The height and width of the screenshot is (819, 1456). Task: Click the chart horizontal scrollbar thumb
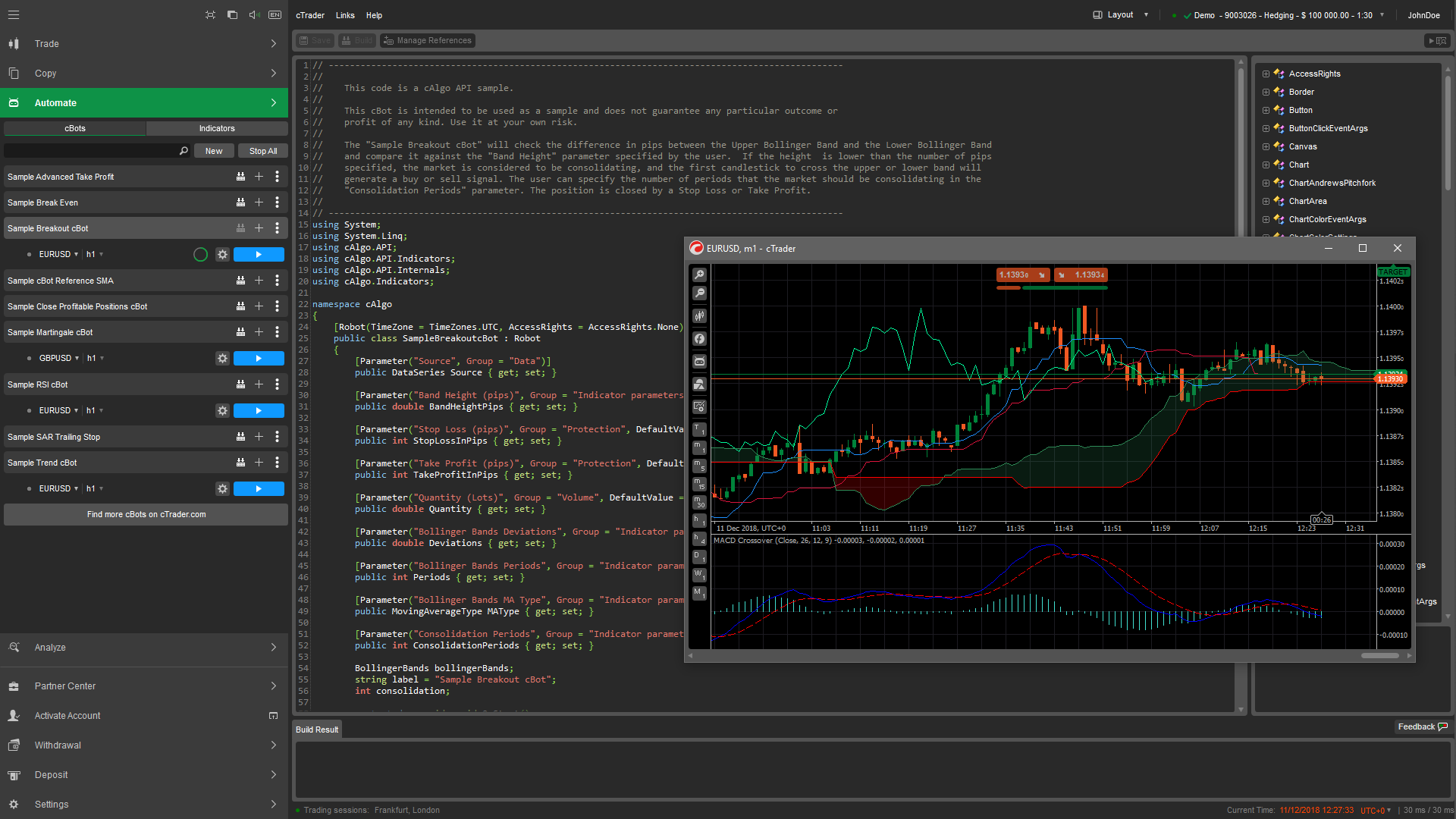(1379, 656)
